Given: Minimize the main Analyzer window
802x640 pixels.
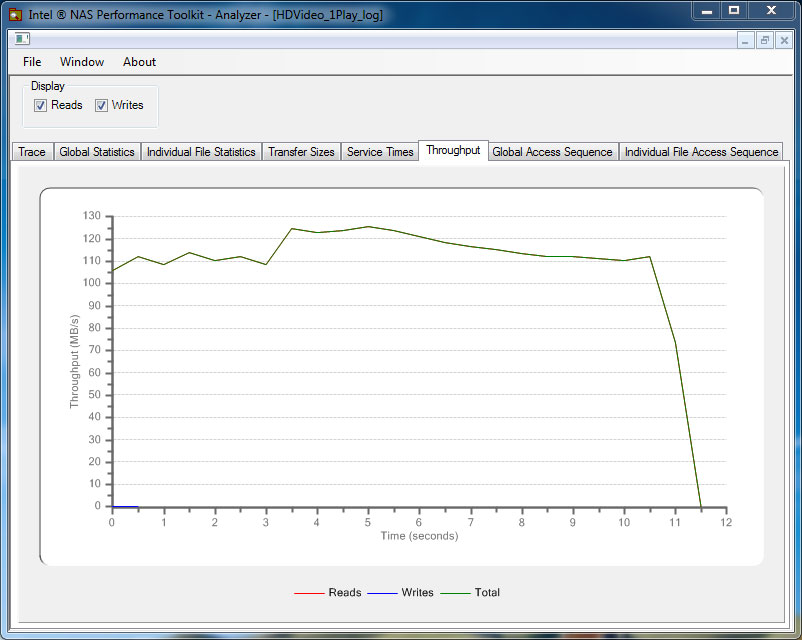Looking at the screenshot, I should coord(707,10).
